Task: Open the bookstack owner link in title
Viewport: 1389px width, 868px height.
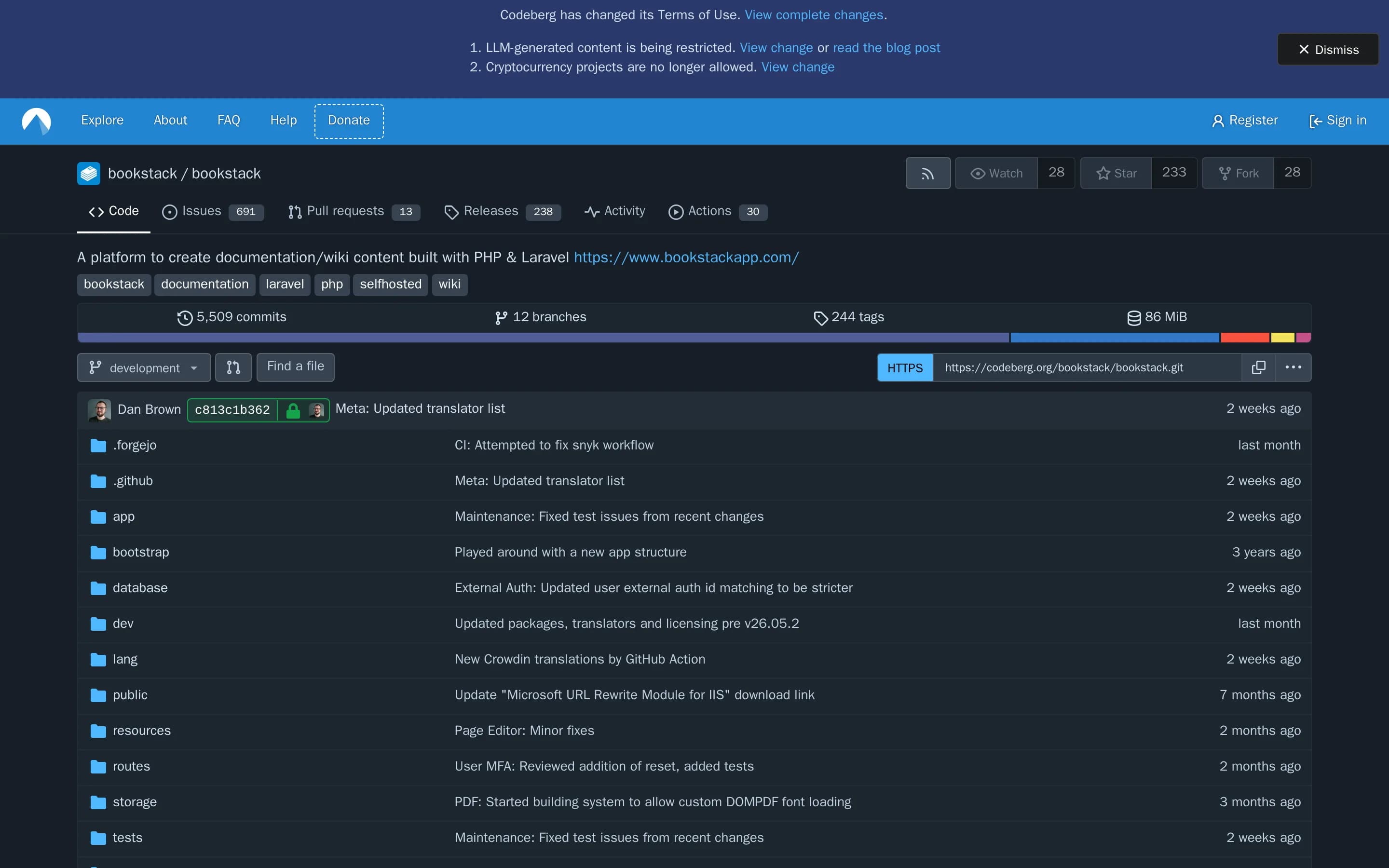Action: [x=142, y=174]
